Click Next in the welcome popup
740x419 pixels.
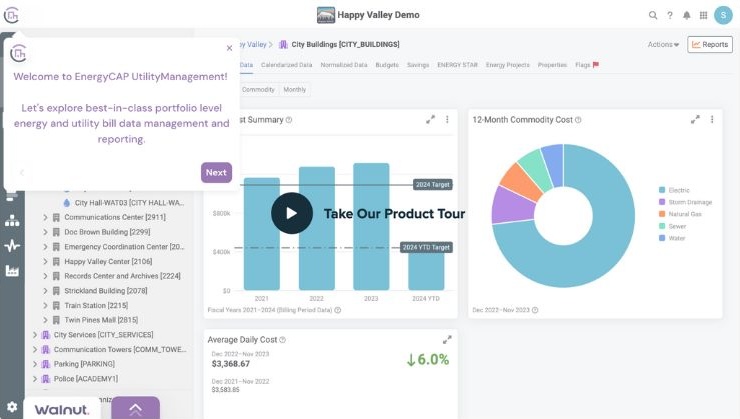(x=216, y=173)
